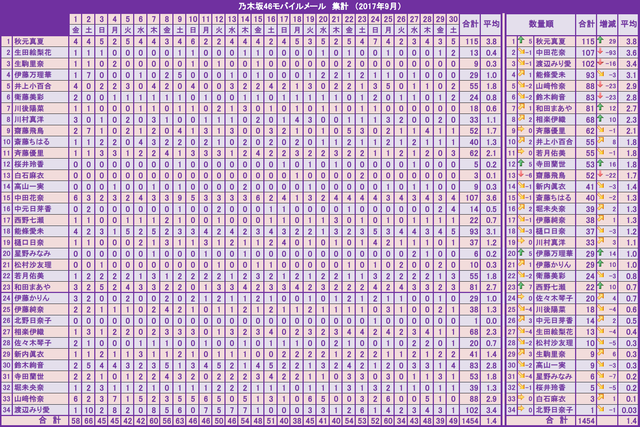Click 山﨑怜奈 name in row 33 of daily table
The image size is (640, 427).
29,399
